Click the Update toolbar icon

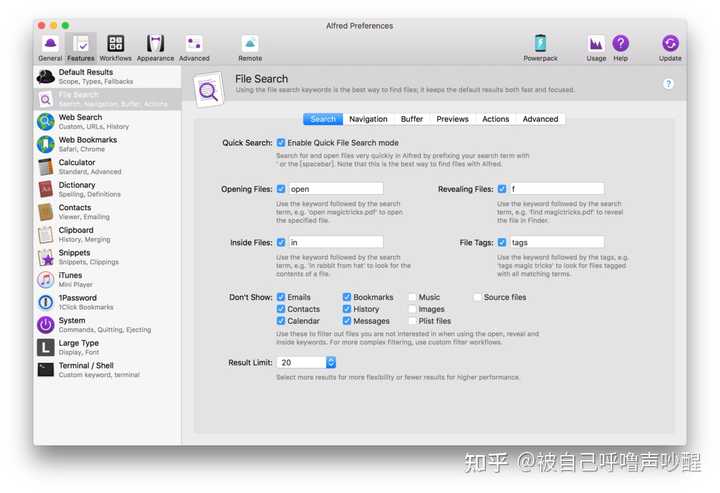(670, 48)
